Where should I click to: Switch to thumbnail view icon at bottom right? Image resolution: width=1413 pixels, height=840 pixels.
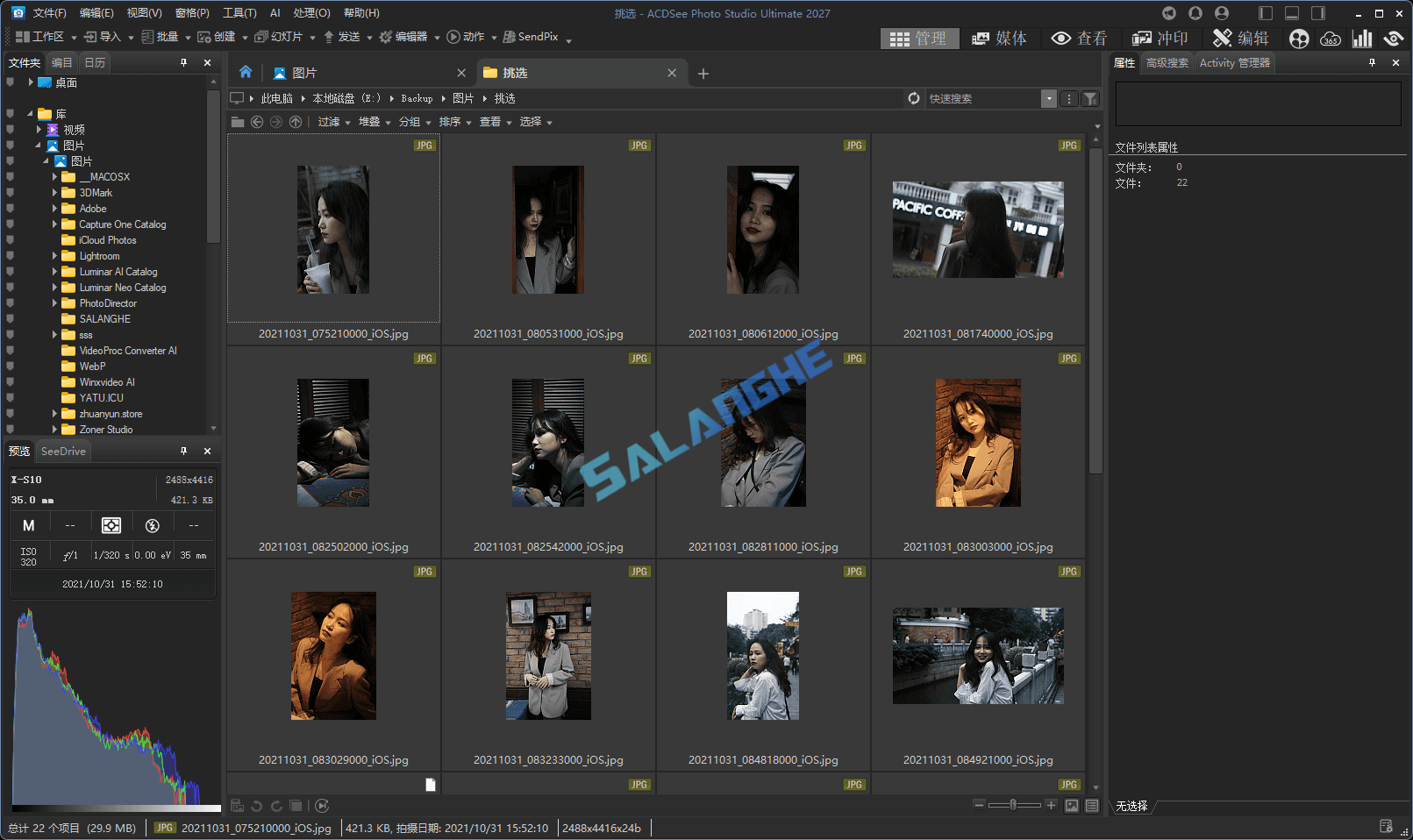click(1072, 806)
